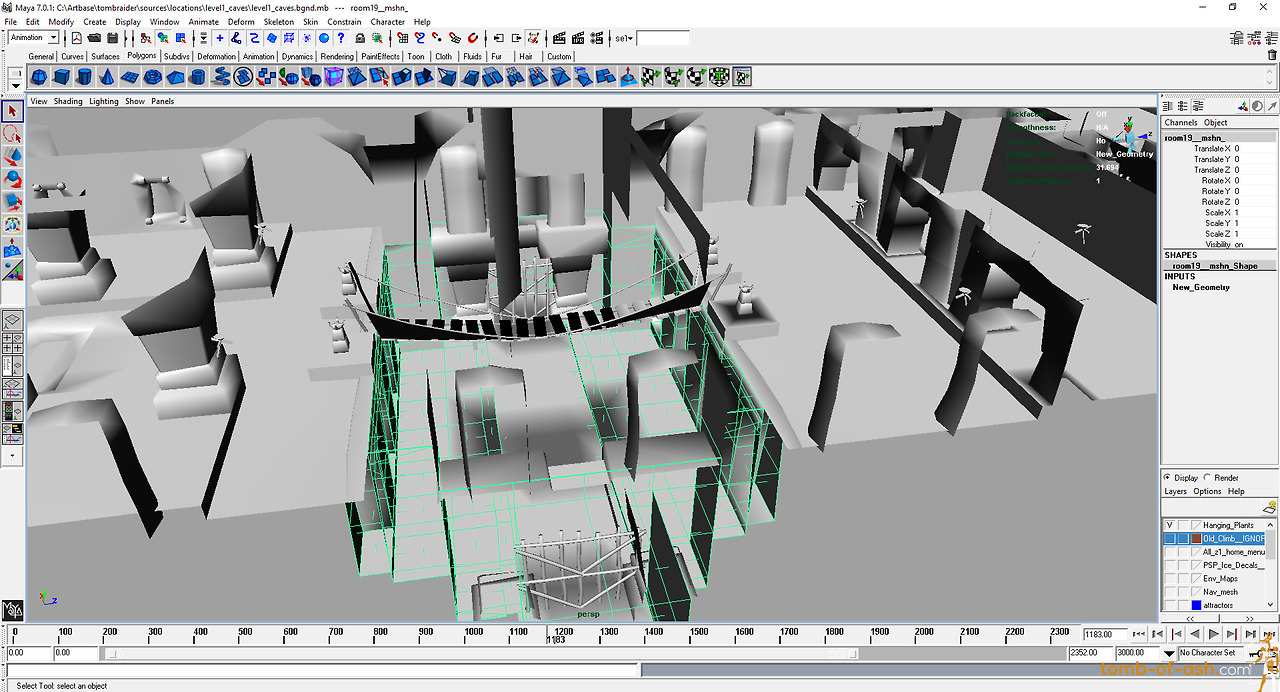Switch to the Curves shelf tab

tap(73, 57)
